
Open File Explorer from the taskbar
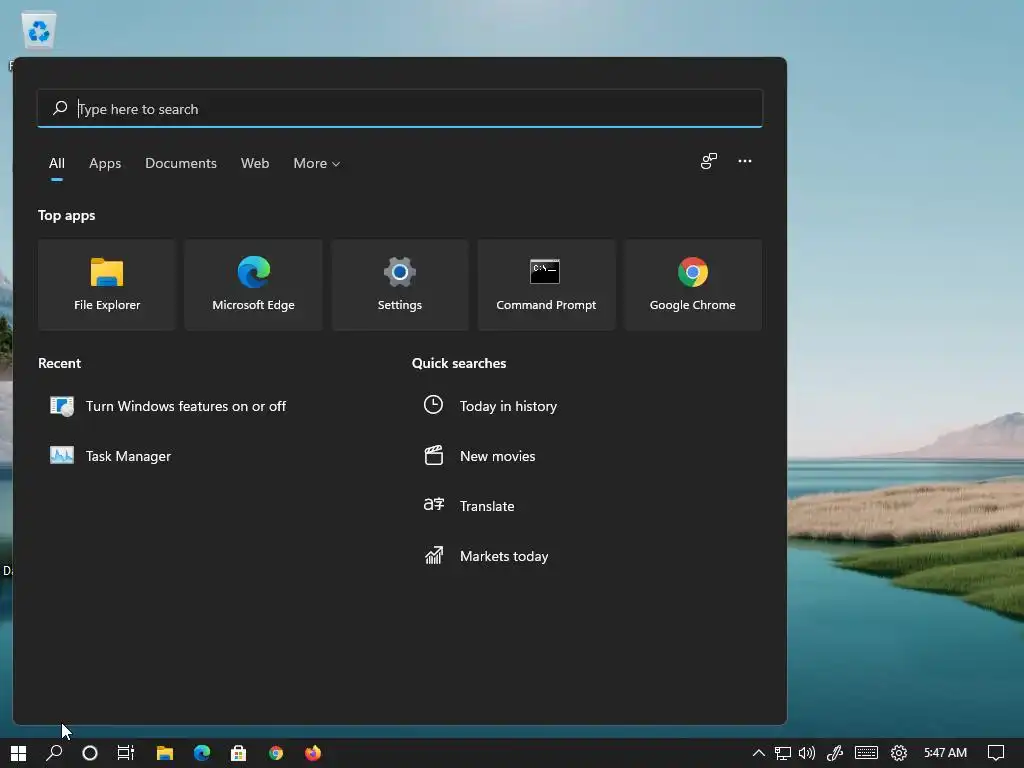[x=165, y=753]
